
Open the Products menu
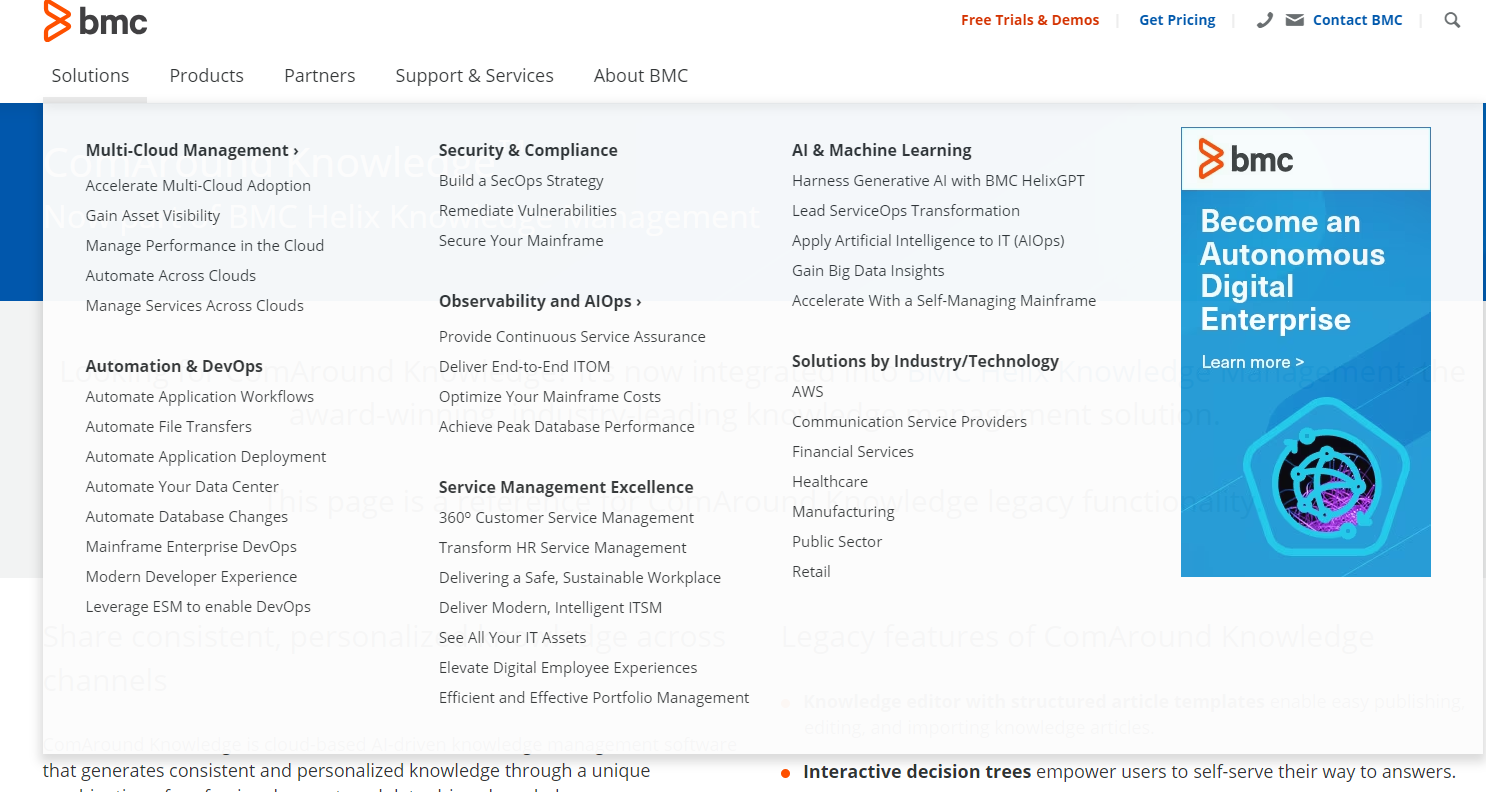point(206,76)
